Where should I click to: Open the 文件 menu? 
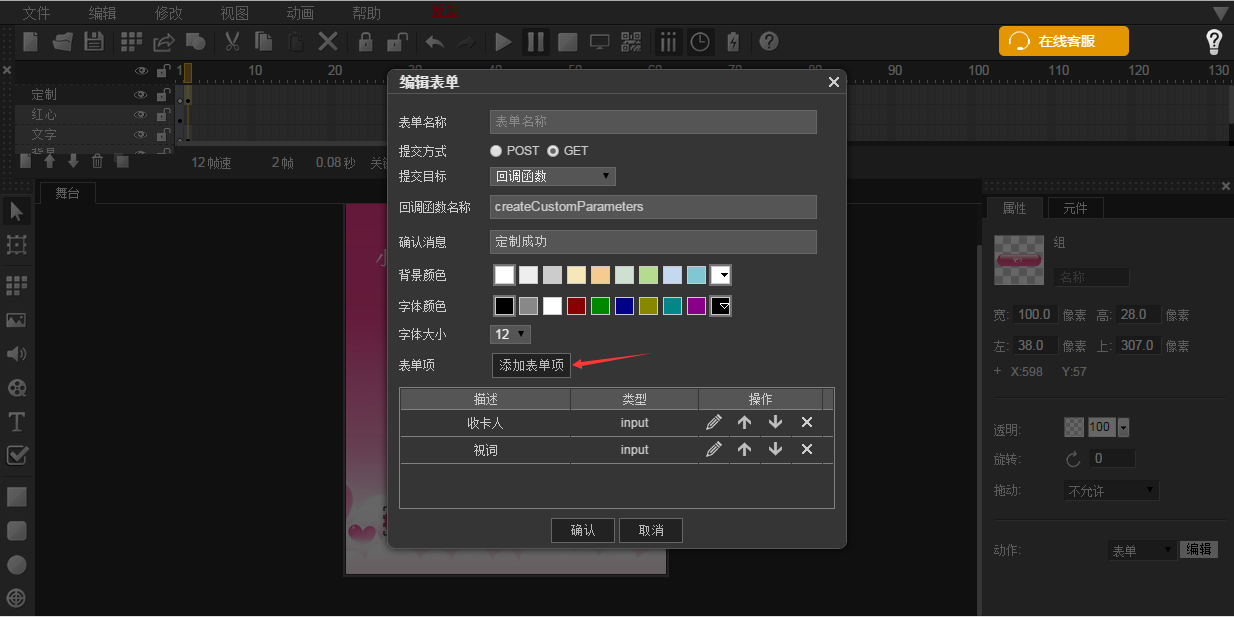tap(38, 13)
